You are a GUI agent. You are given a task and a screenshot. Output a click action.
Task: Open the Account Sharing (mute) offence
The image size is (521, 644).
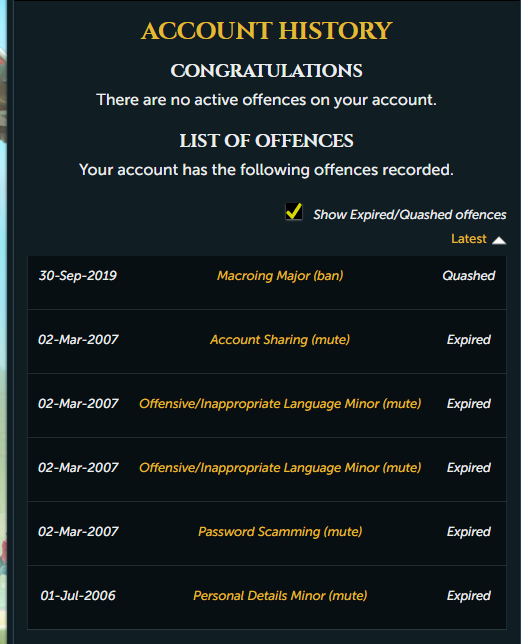pyautogui.click(x=280, y=340)
